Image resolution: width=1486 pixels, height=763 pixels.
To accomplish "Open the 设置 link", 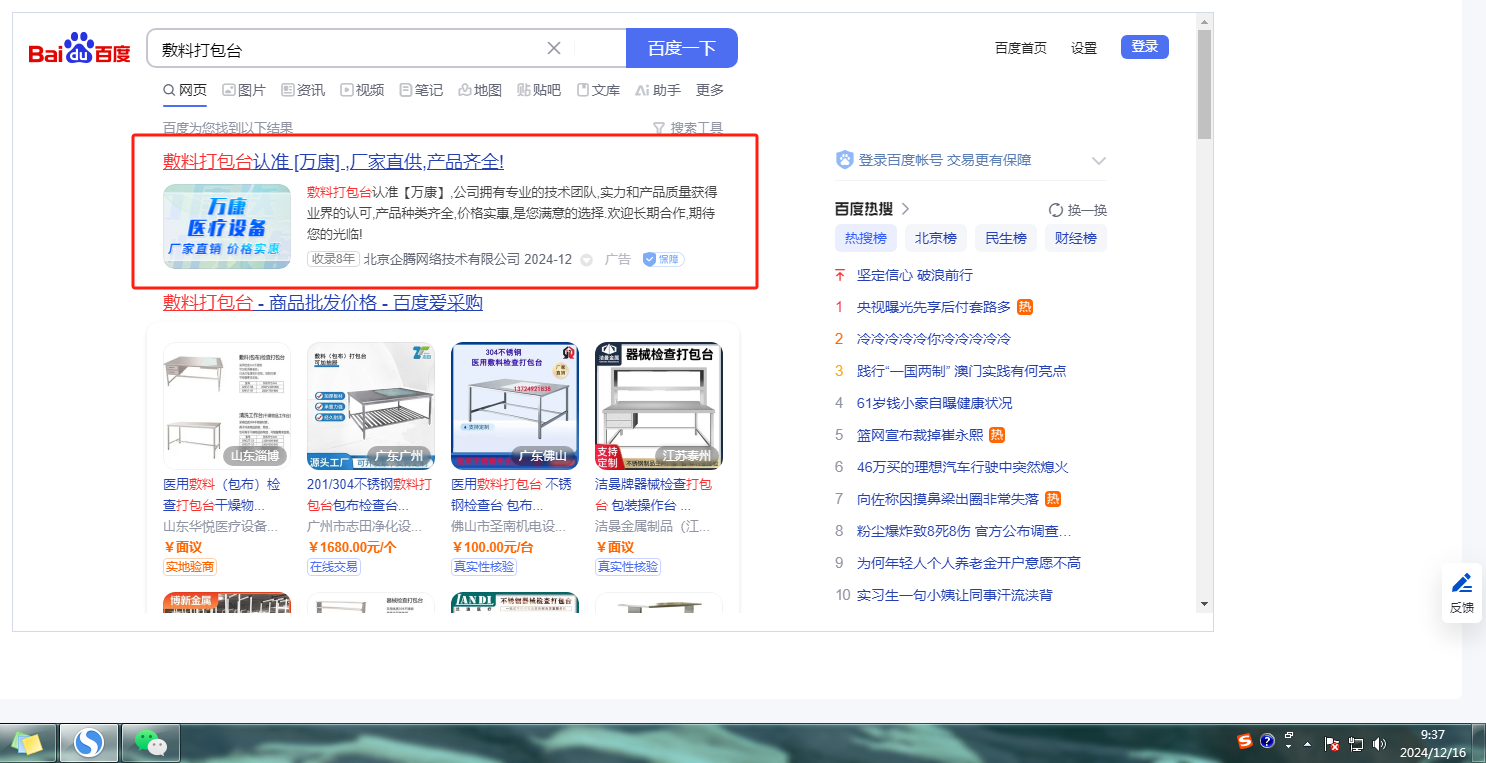I will pos(1084,48).
